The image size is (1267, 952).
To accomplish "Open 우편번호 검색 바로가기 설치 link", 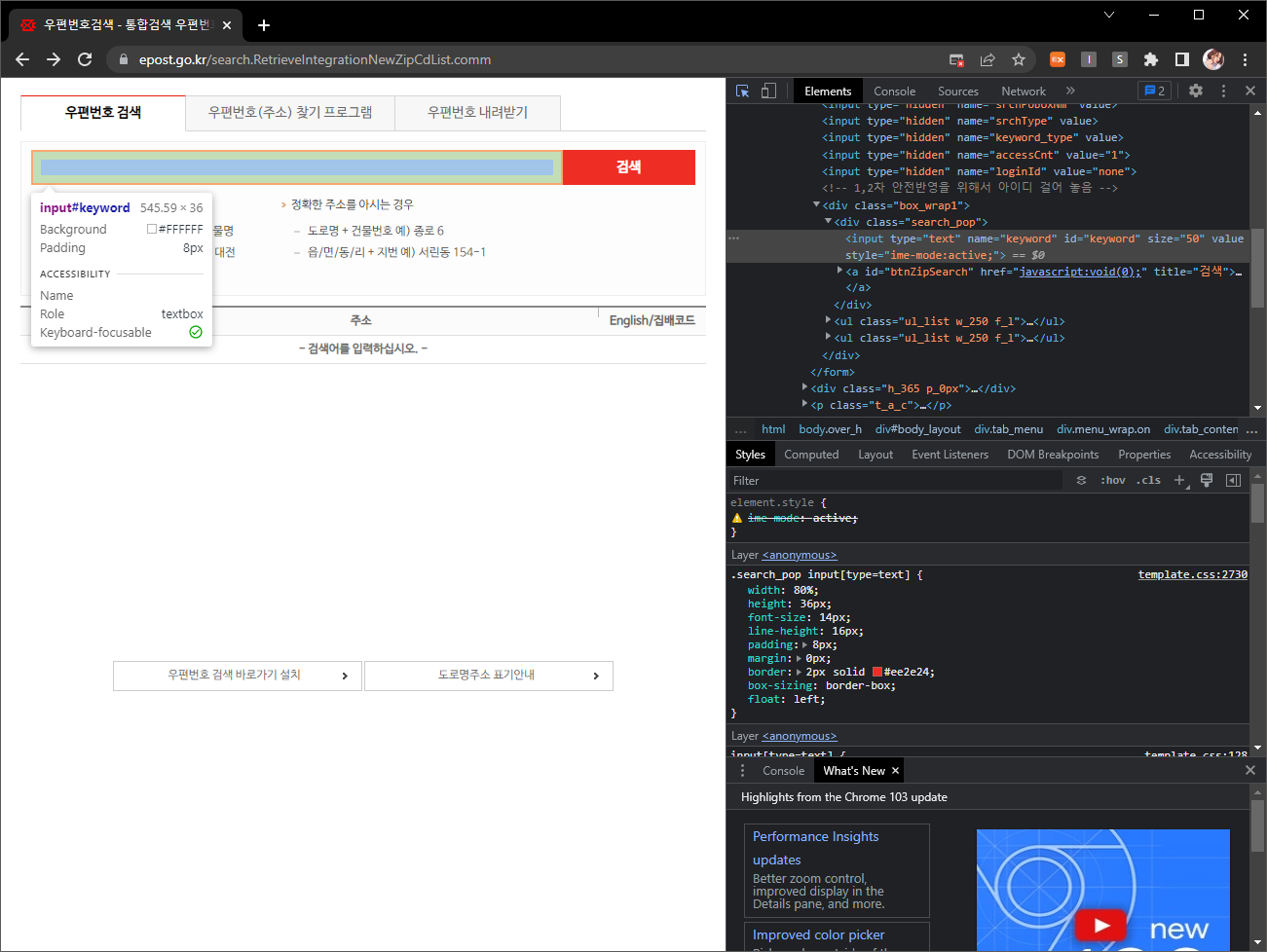I will tap(238, 676).
